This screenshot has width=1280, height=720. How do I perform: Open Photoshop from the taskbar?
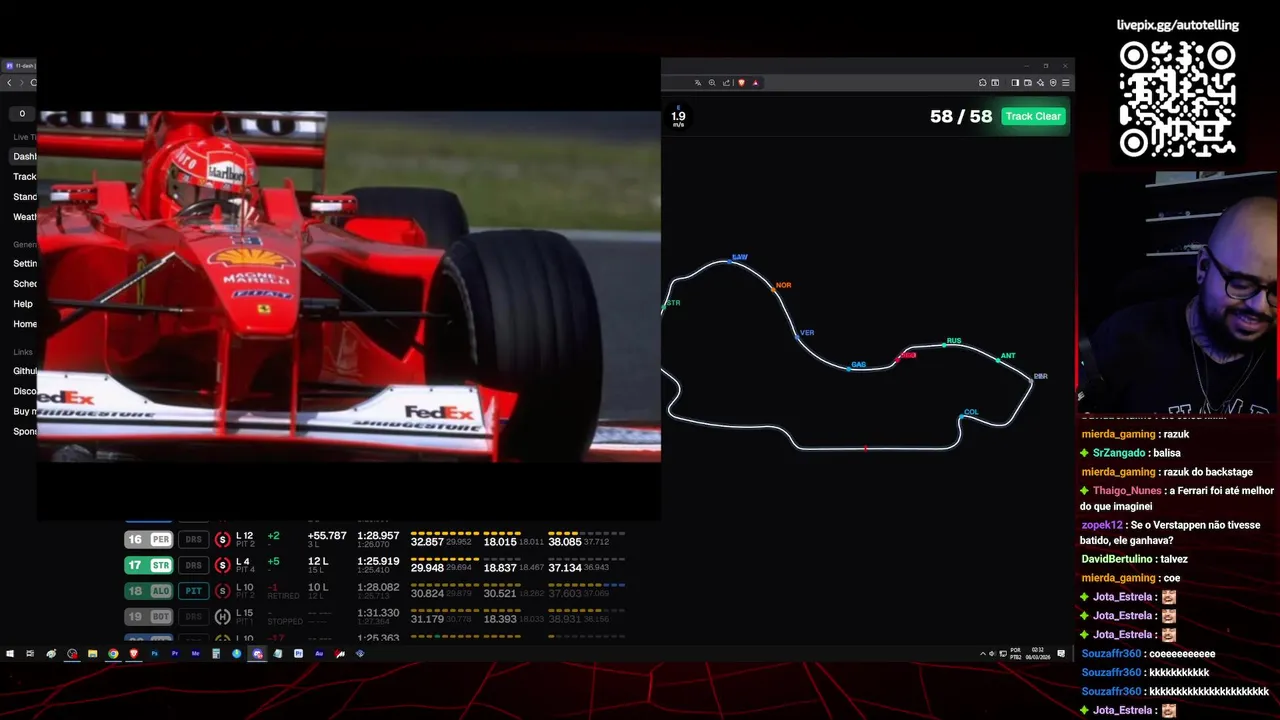coord(154,654)
